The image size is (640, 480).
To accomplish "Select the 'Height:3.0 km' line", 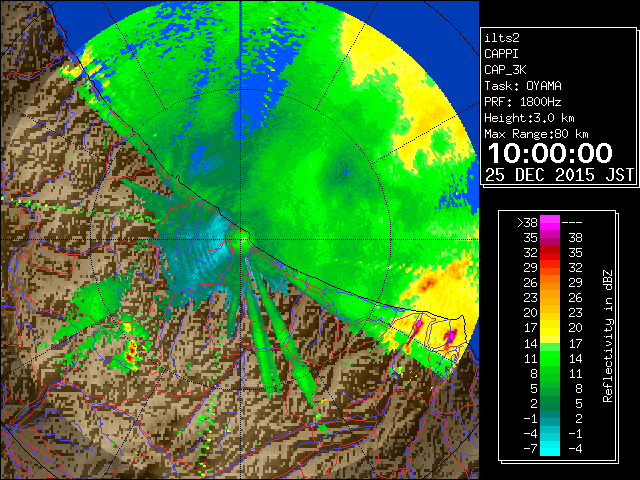I will 529,118.
